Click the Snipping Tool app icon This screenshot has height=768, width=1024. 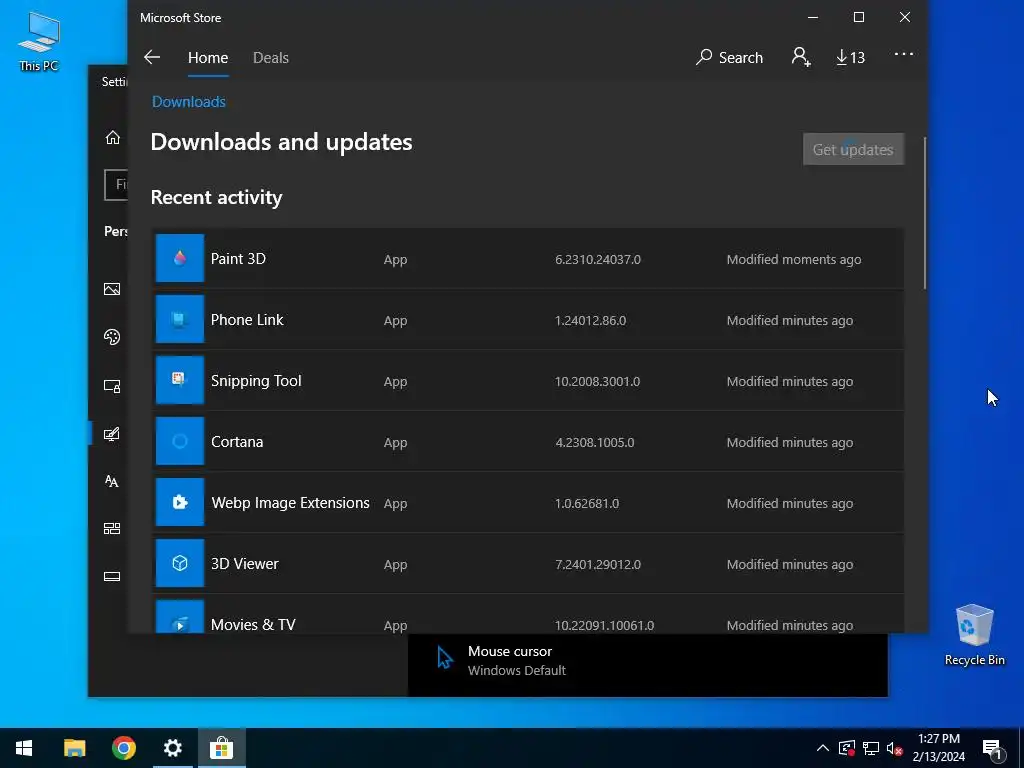pyautogui.click(x=180, y=380)
